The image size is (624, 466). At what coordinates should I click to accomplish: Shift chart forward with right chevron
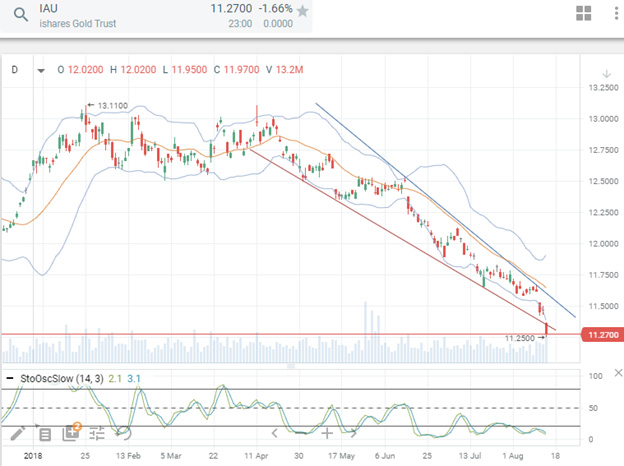click(x=354, y=433)
